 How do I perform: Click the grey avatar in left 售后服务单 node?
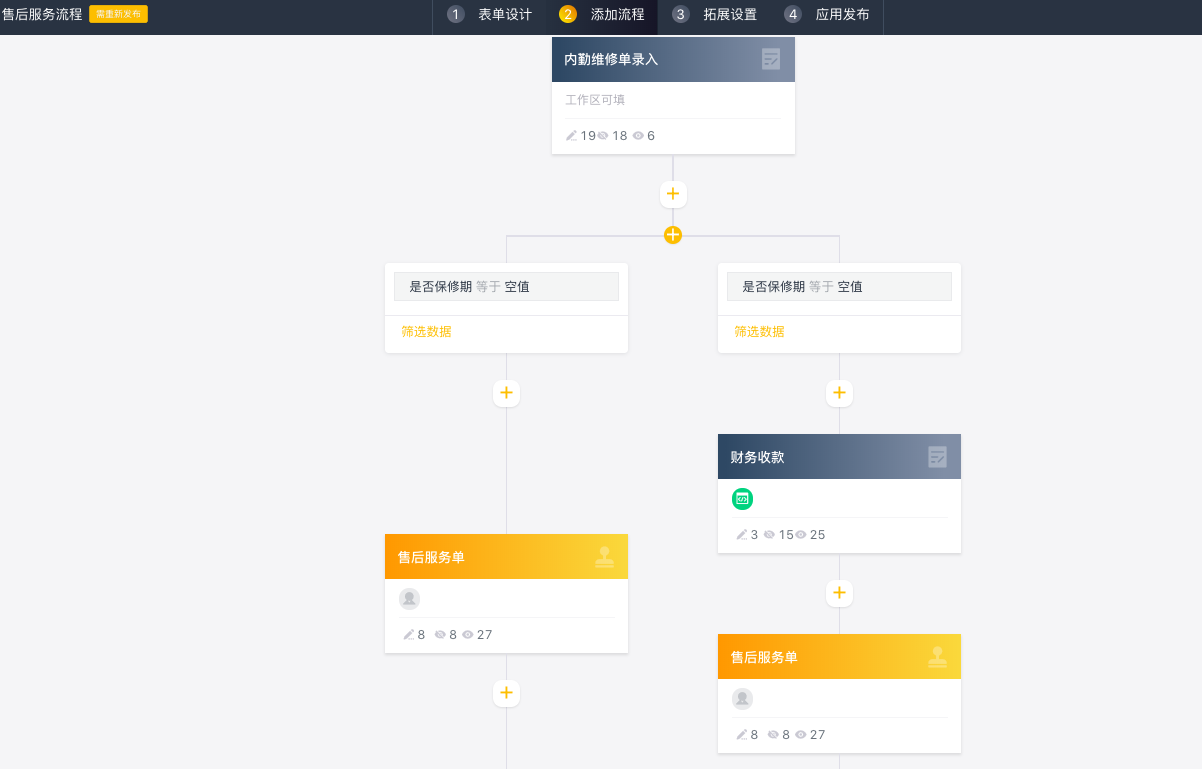pyautogui.click(x=409, y=599)
